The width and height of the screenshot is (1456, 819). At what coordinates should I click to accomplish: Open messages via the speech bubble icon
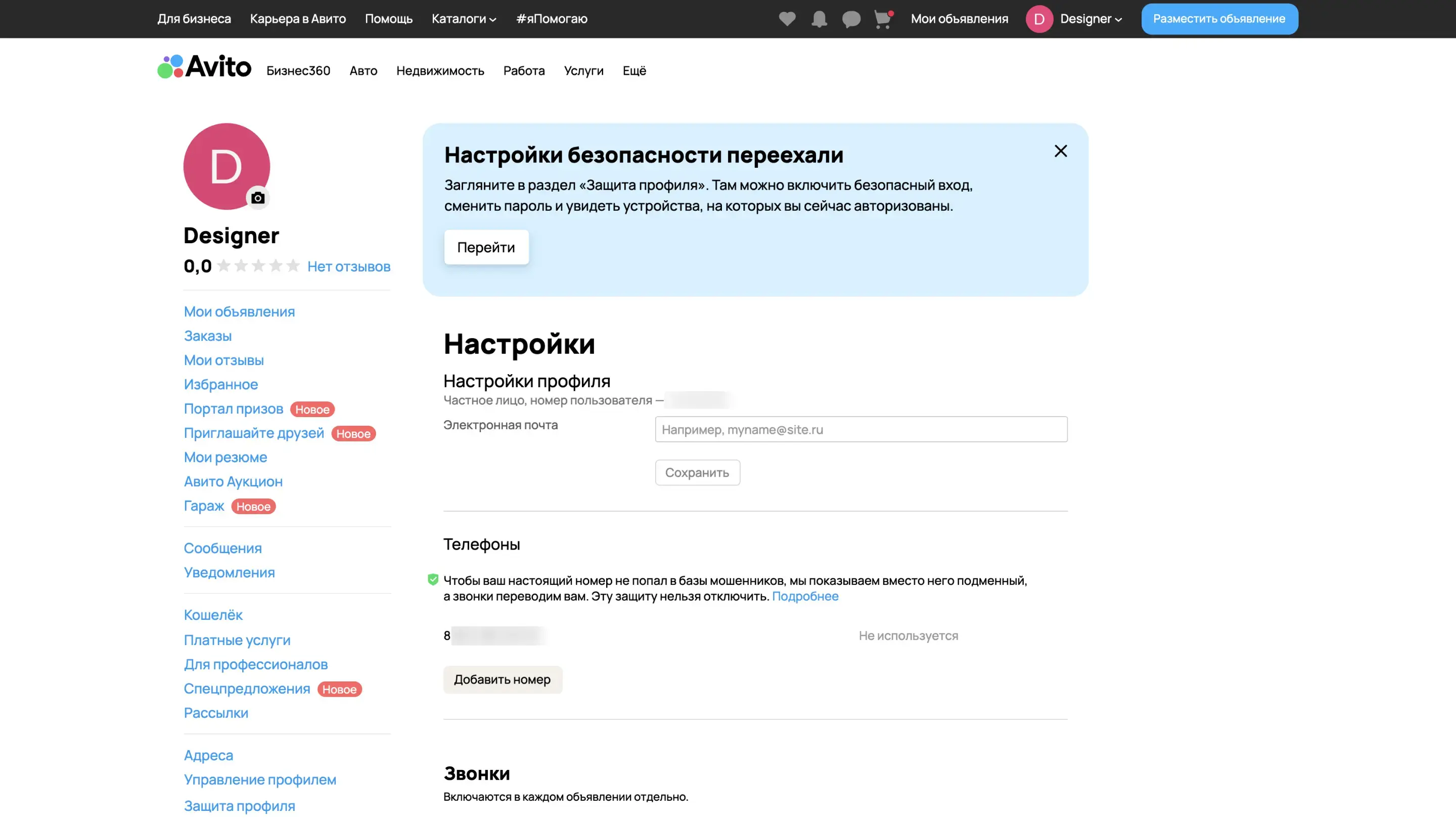851,19
